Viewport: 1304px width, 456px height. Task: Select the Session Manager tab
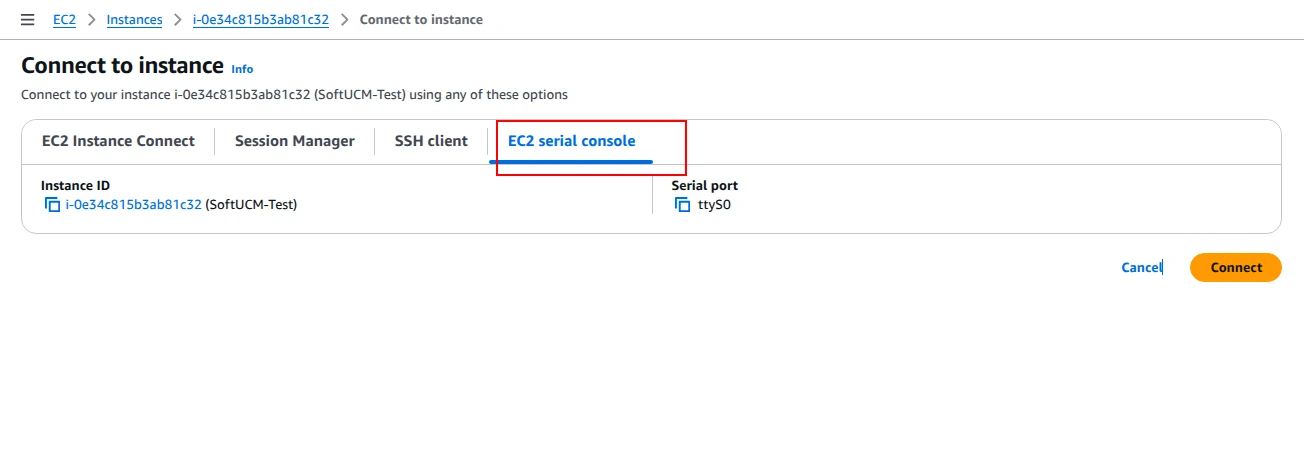click(x=295, y=141)
